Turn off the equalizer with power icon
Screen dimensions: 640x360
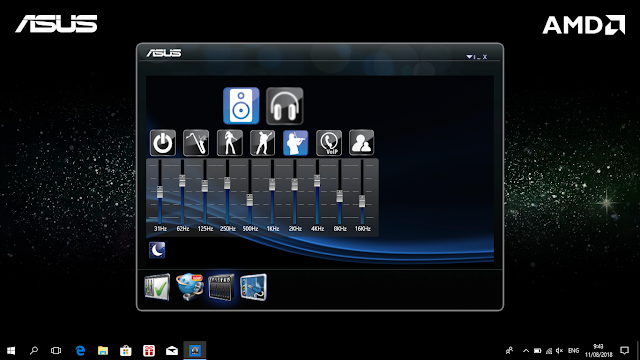(163, 143)
